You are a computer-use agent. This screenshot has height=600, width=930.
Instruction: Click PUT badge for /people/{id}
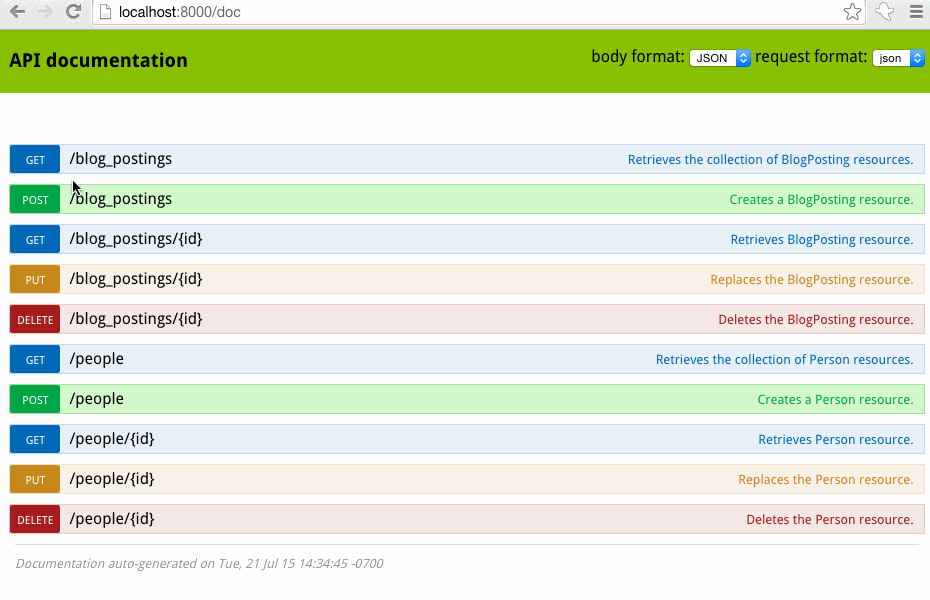click(35, 480)
